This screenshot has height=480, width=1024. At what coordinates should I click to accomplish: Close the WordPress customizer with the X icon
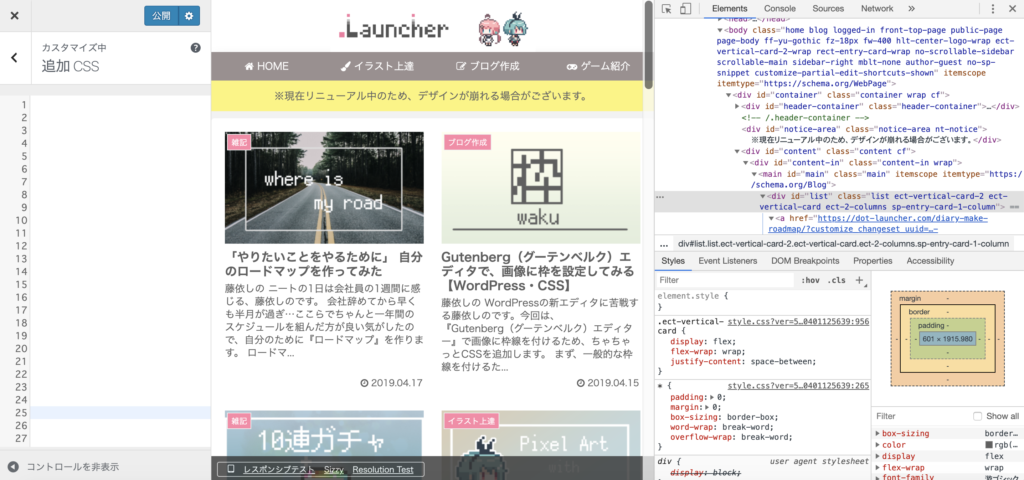click(15, 16)
